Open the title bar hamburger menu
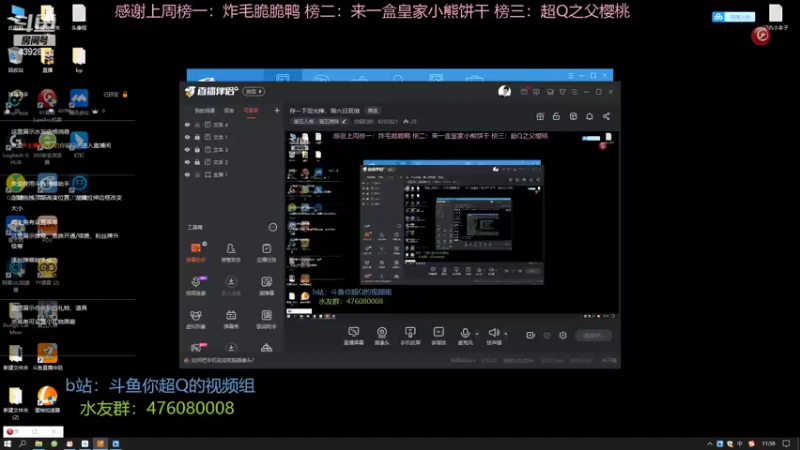Viewport: 800px width, 450px height. [x=574, y=92]
